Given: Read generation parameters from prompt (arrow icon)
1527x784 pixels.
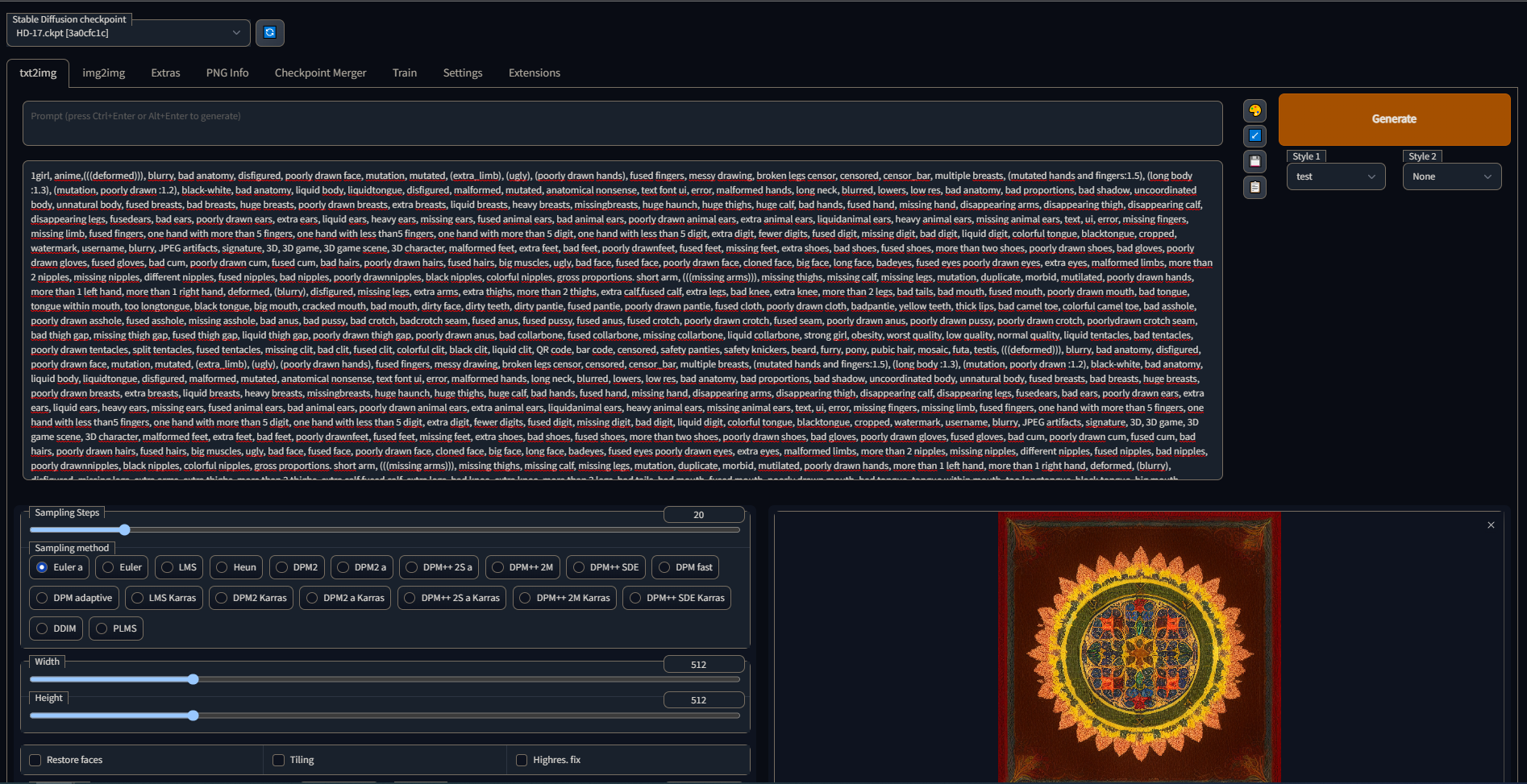Looking at the screenshot, I should 1254,135.
